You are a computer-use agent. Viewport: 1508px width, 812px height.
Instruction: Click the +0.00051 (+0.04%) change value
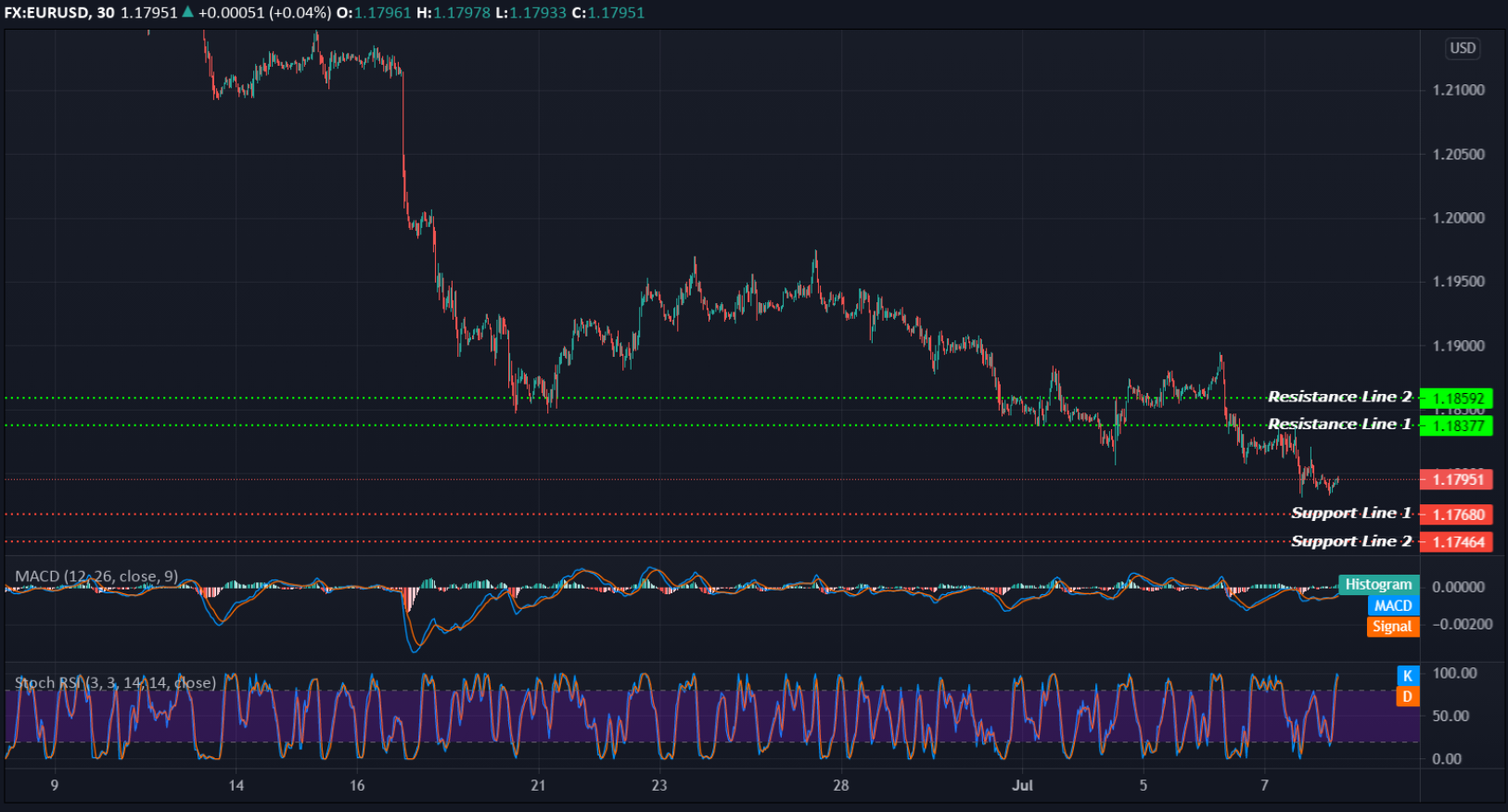(264, 13)
